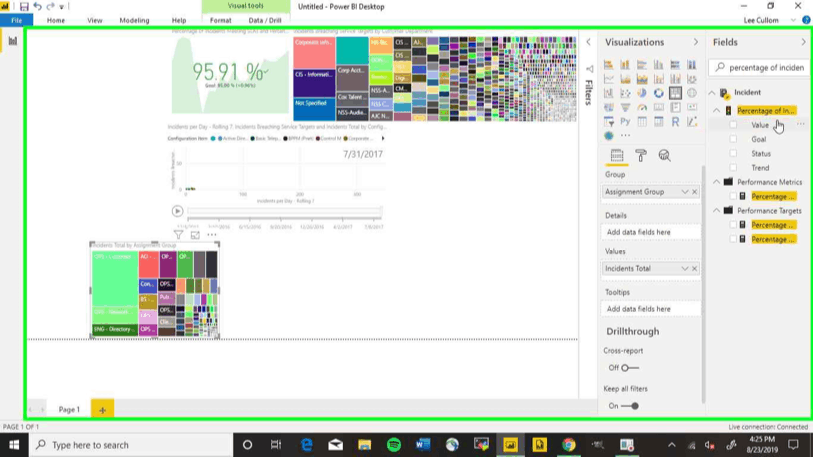Image resolution: width=815 pixels, height=459 pixels.
Task: Select the highlighted Treemap visualization icon
Action: pyautogui.click(x=675, y=94)
